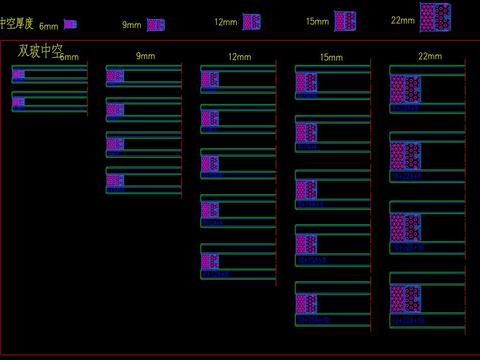Image resolution: width=480 pixels, height=360 pixels.
Task: Select the first spacer block under the 22mm column
Action: (405, 89)
